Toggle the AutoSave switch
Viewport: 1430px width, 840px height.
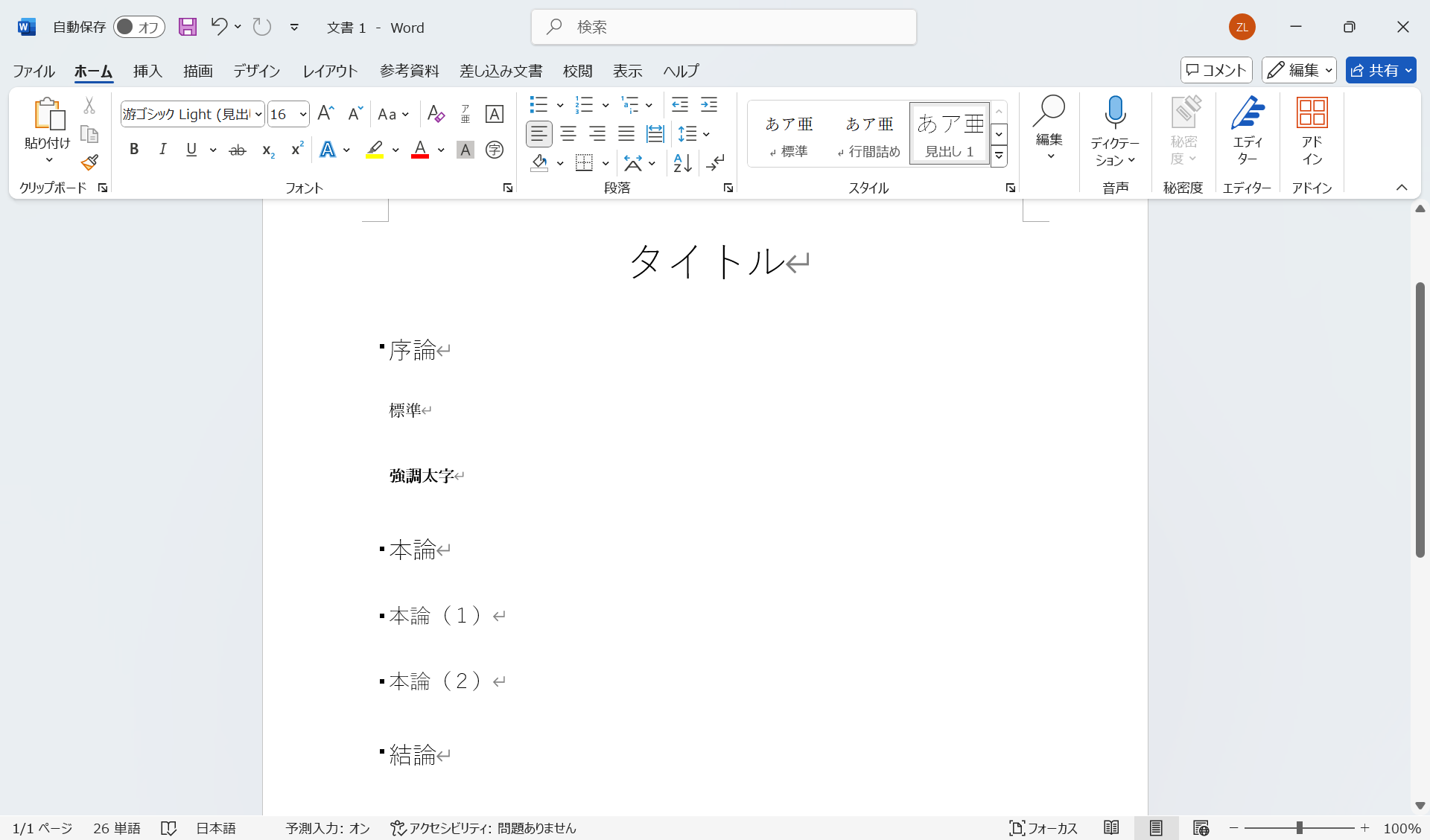click(x=139, y=28)
